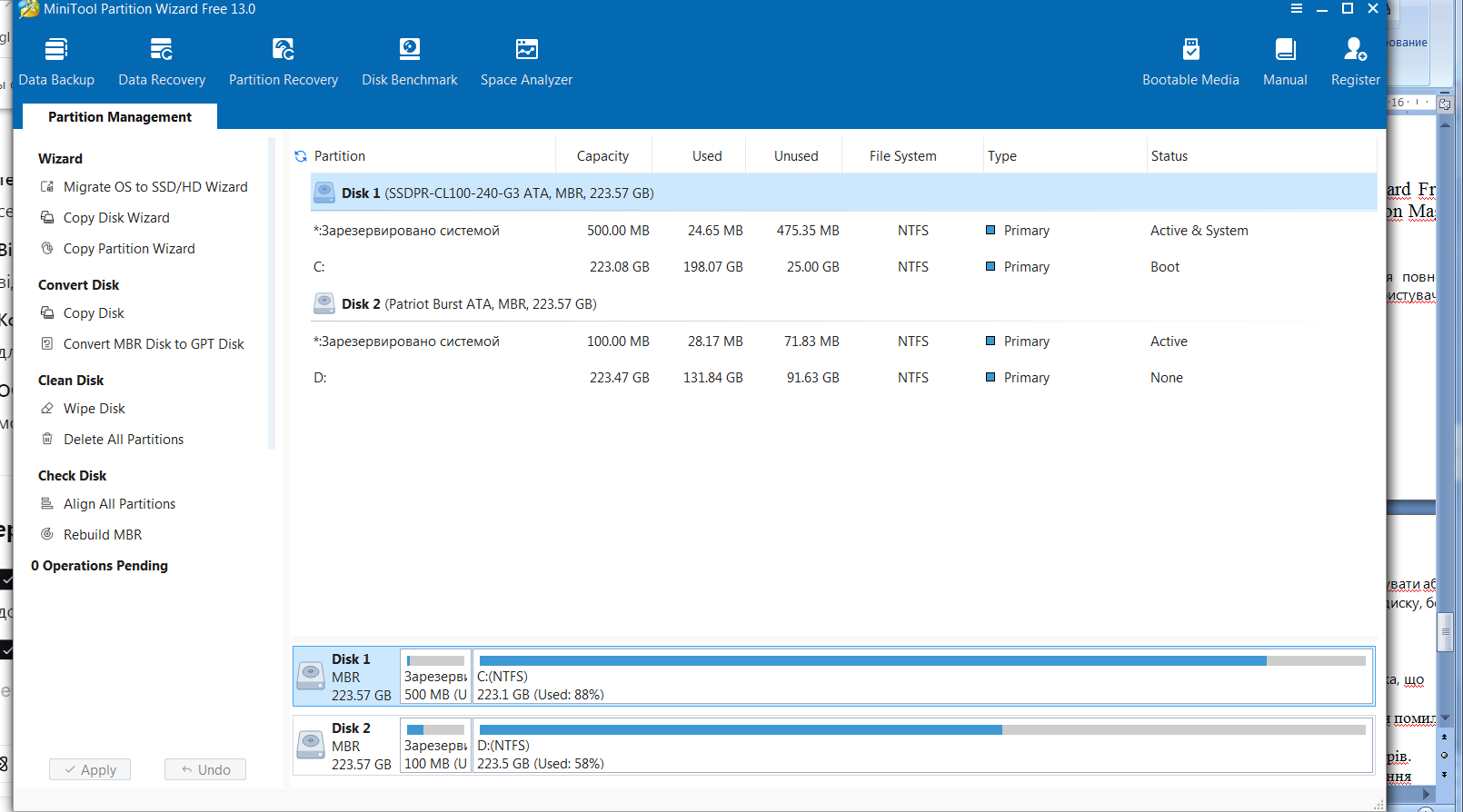Screen dimensions: 1463x812
Task: Launch Migrate OS to SSD/HD Wizard
Action: (155, 187)
